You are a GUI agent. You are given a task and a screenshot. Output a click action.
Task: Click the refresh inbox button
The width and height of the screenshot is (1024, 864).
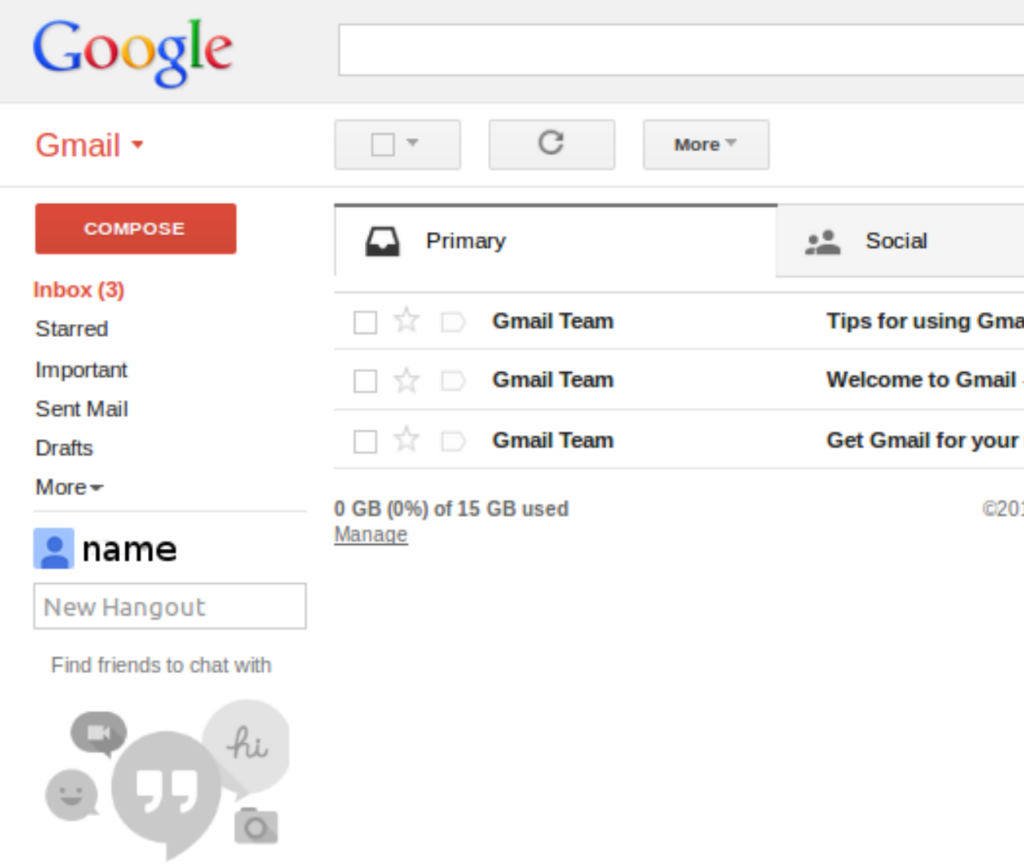click(551, 144)
